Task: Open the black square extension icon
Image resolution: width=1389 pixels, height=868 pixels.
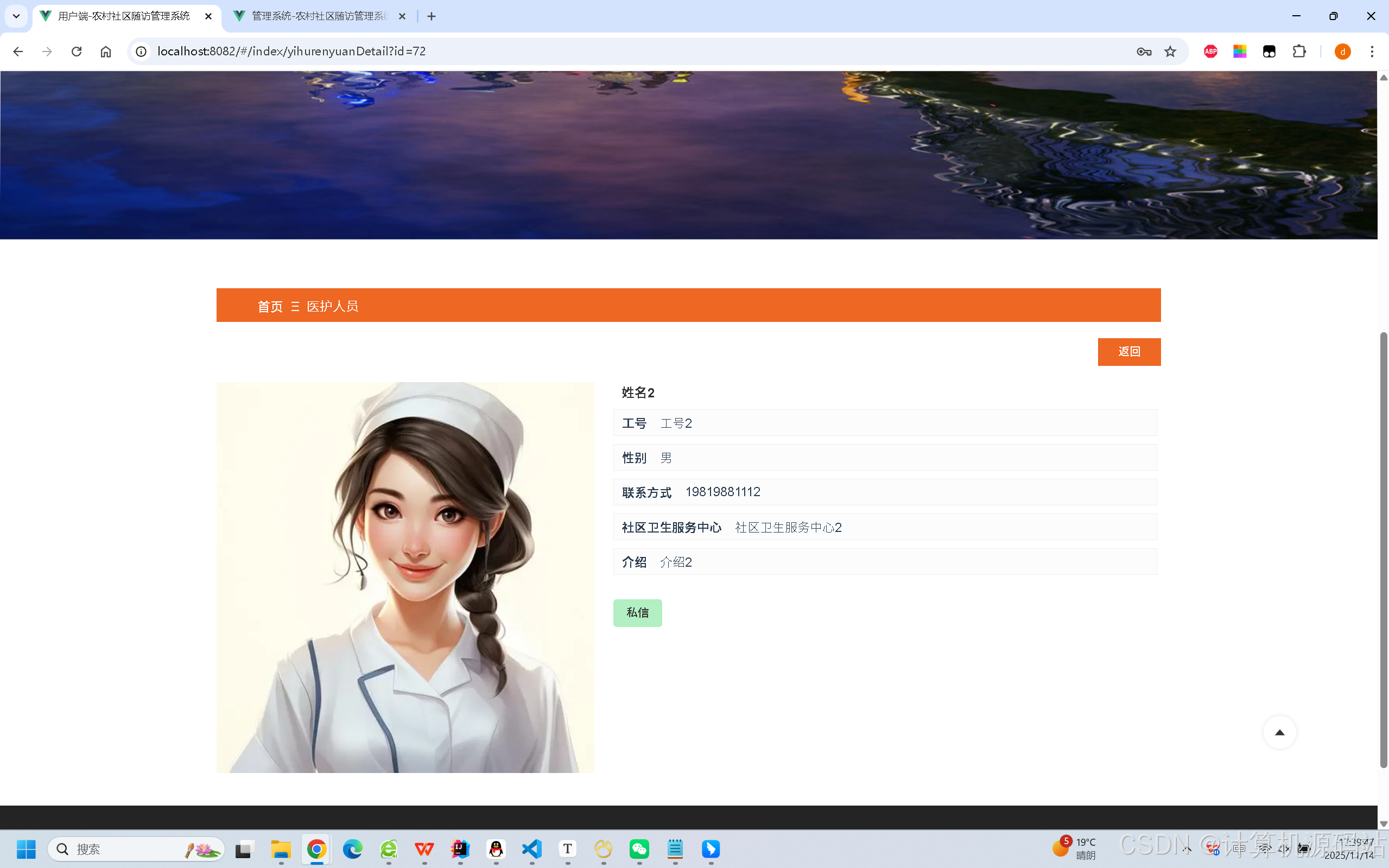Action: point(1269,52)
